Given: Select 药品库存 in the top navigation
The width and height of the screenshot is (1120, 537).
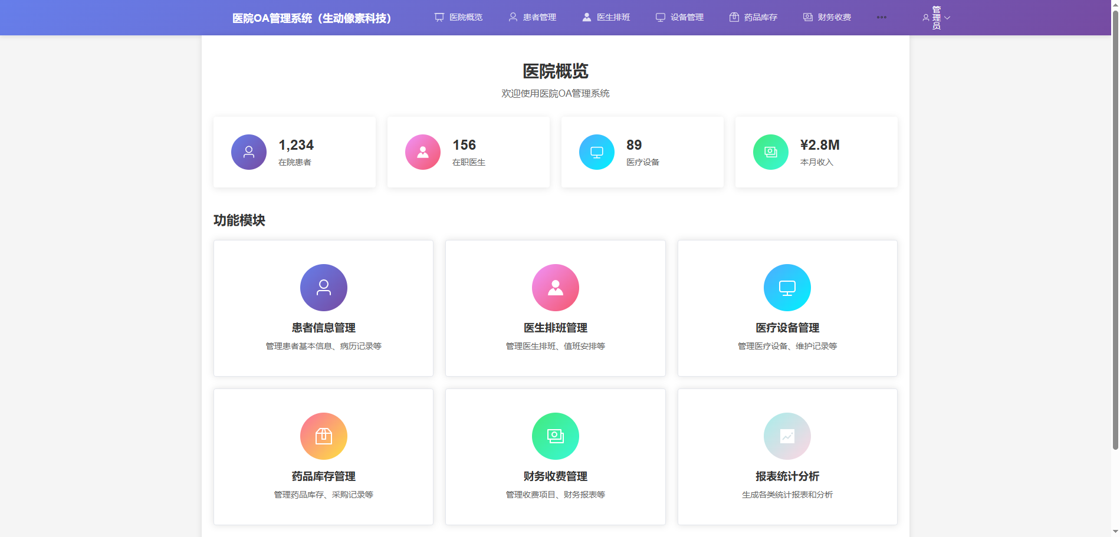Looking at the screenshot, I should [753, 17].
